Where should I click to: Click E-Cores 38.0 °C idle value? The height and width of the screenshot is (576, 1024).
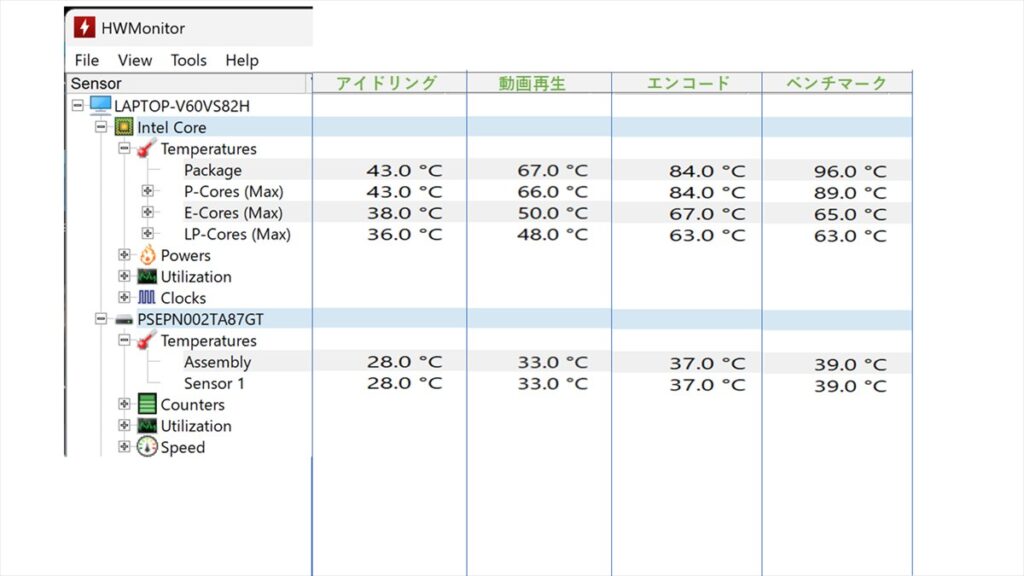pyautogui.click(x=404, y=214)
